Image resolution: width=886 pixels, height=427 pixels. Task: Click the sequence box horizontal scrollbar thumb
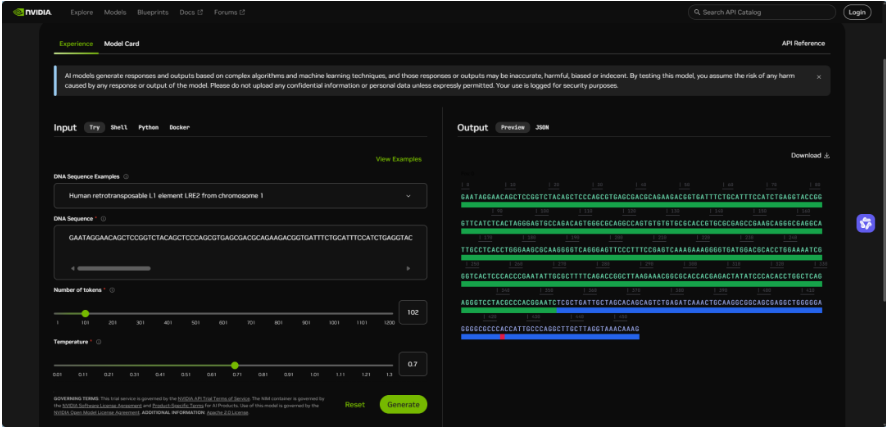point(114,268)
